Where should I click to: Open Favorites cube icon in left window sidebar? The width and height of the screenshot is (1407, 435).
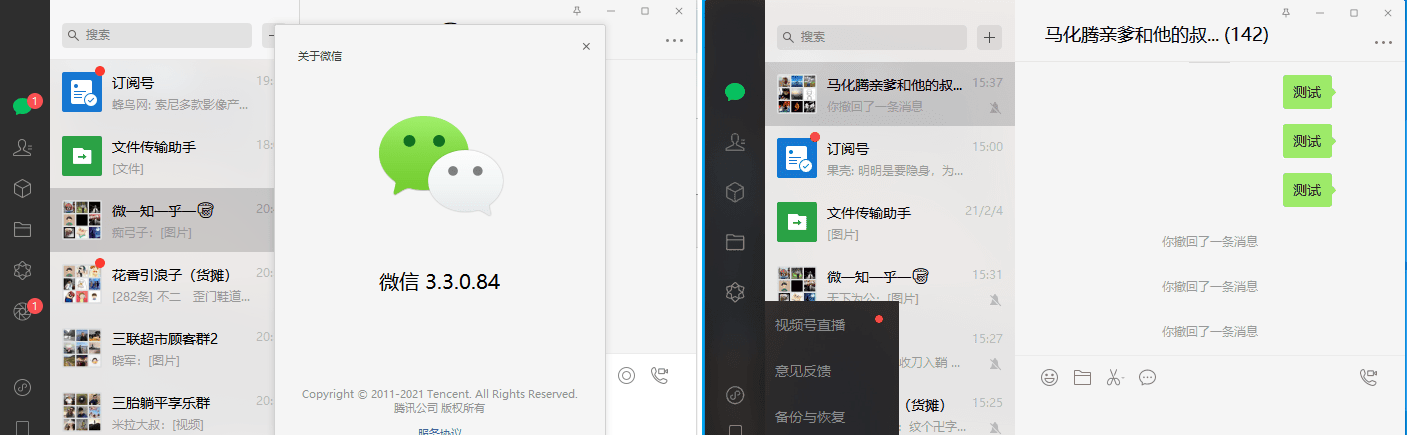(22, 188)
